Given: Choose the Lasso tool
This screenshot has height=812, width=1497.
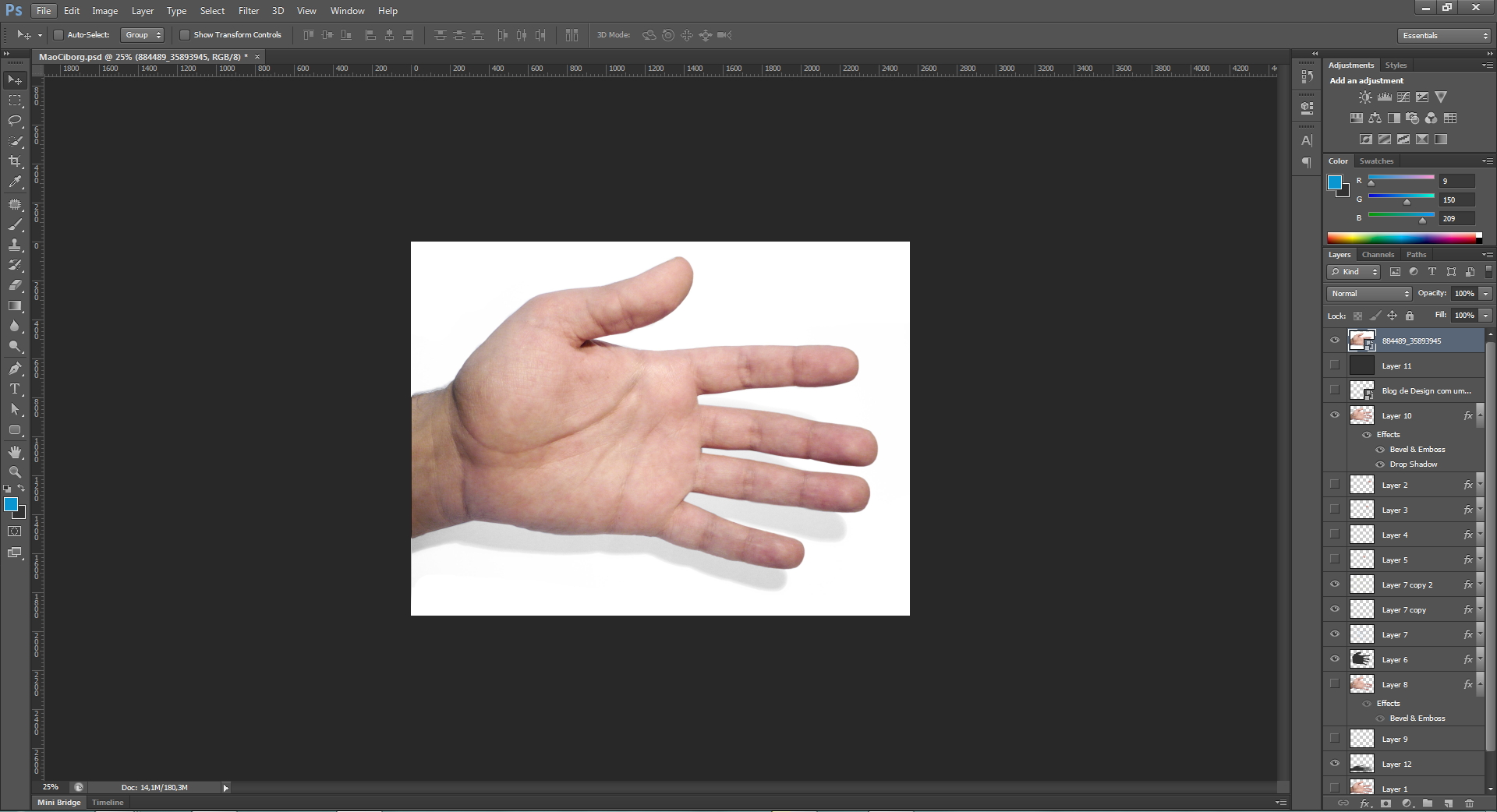Looking at the screenshot, I should (15, 121).
